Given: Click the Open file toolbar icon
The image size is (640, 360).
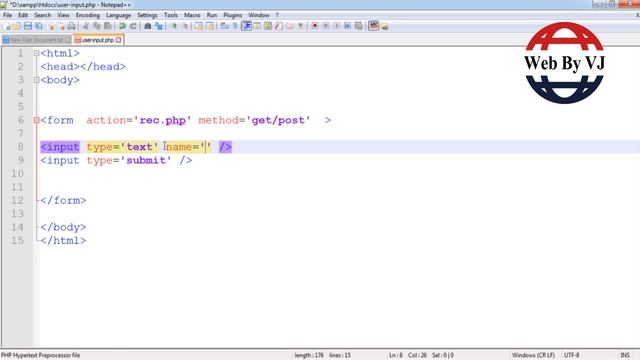Looking at the screenshot, I should click(17, 26).
